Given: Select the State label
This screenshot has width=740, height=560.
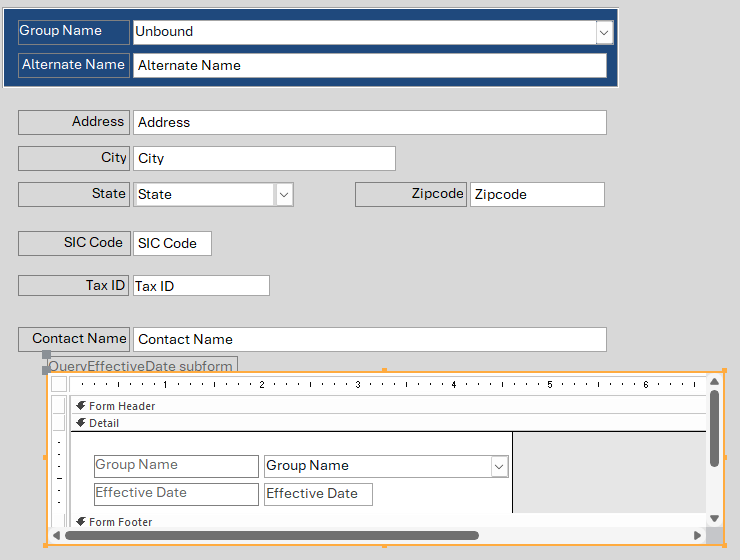Looking at the screenshot, I should pyautogui.click(x=74, y=194).
